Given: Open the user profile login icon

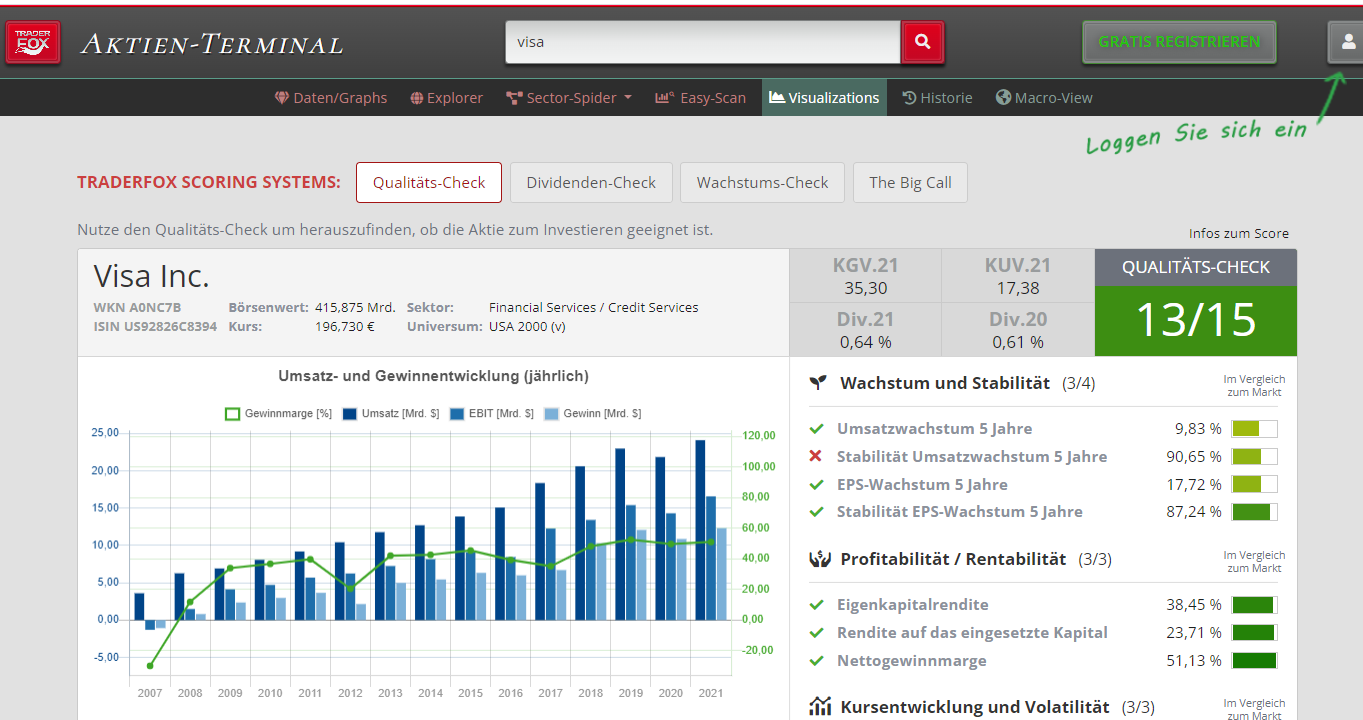Looking at the screenshot, I should coord(1347,42).
